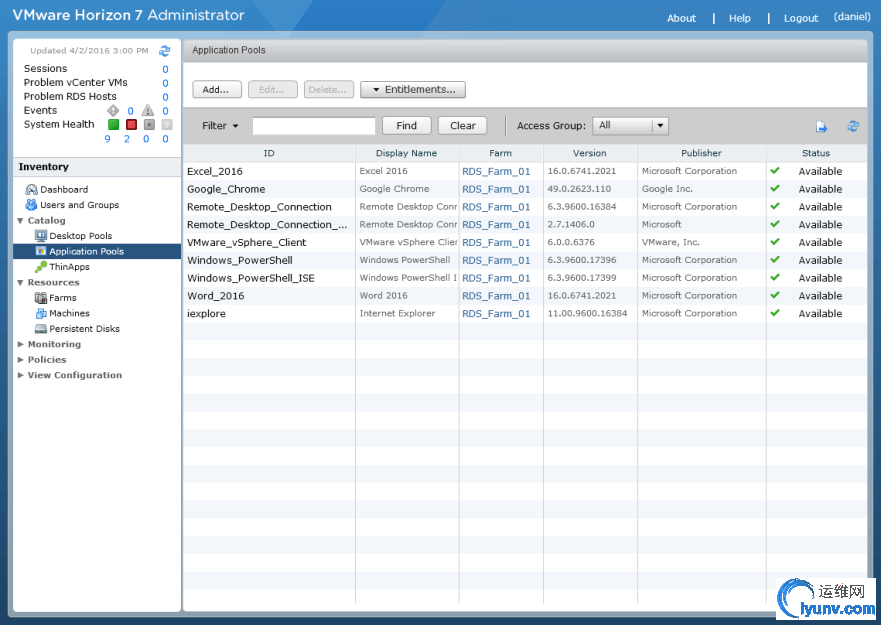Click the Windows_PowerShell_ISE status checkmark
The height and width of the screenshot is (625, 881).
(775, 277)
